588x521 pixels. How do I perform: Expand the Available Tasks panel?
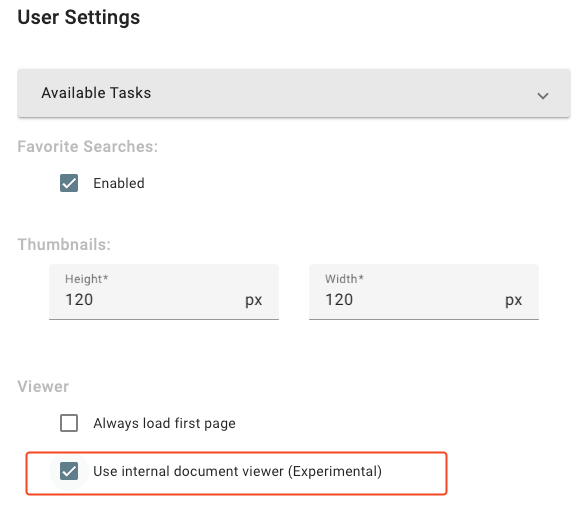[x=294, y=93]
